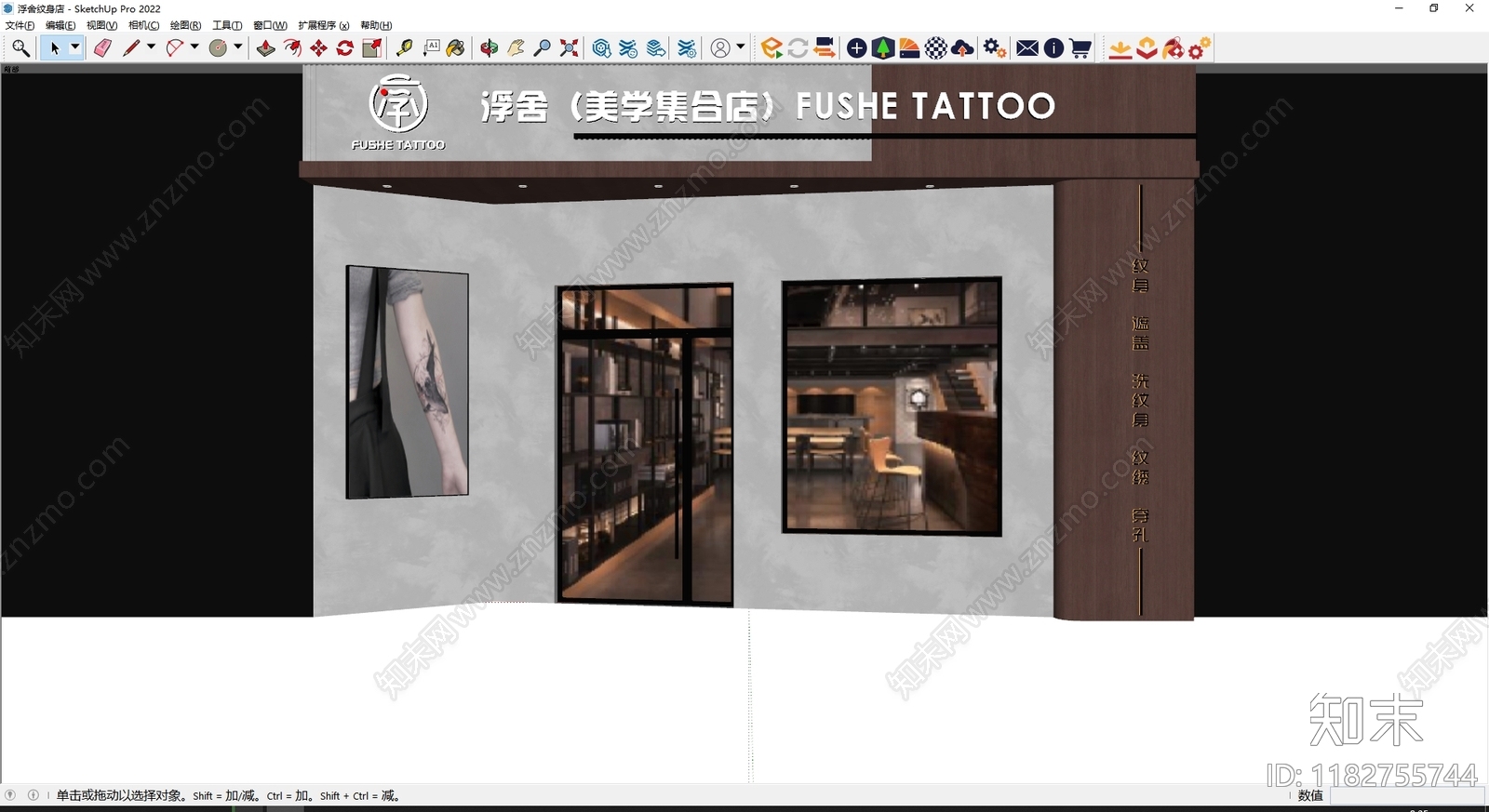Click the status bar help info icon
Image resolution: width=1489 pixels, height=812 pixels.
[34, 795]
